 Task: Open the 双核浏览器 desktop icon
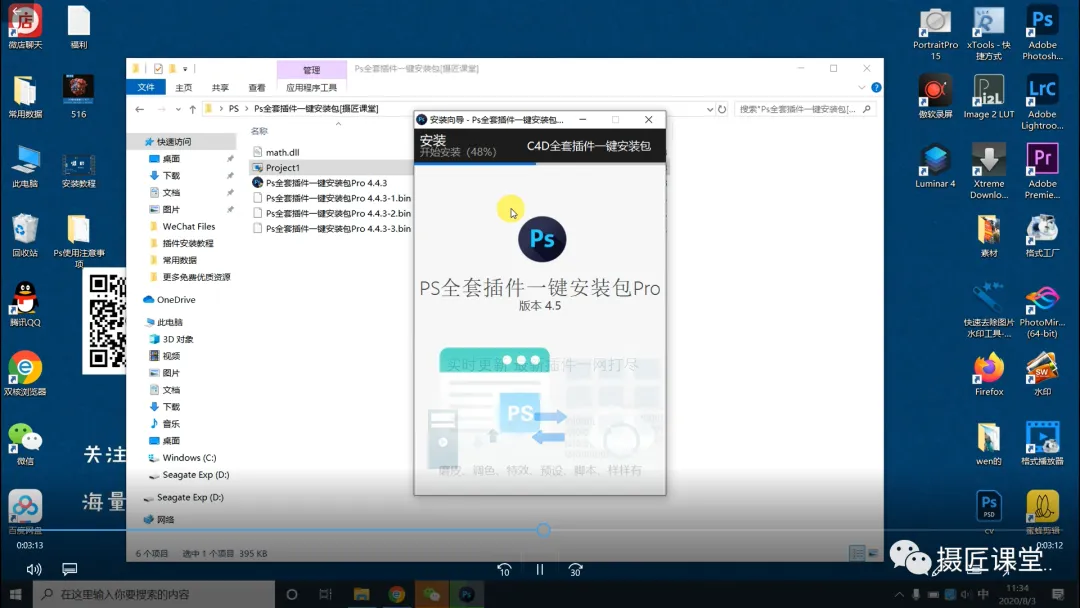click(25, 374)
